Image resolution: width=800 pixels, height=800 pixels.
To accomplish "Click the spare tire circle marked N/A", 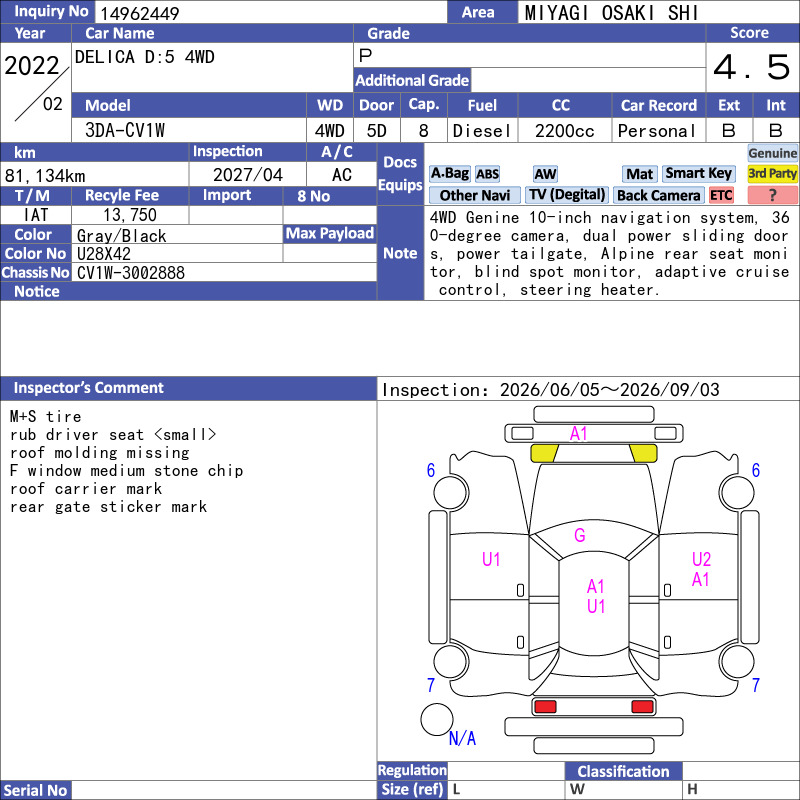I will [x=436, y=719].
